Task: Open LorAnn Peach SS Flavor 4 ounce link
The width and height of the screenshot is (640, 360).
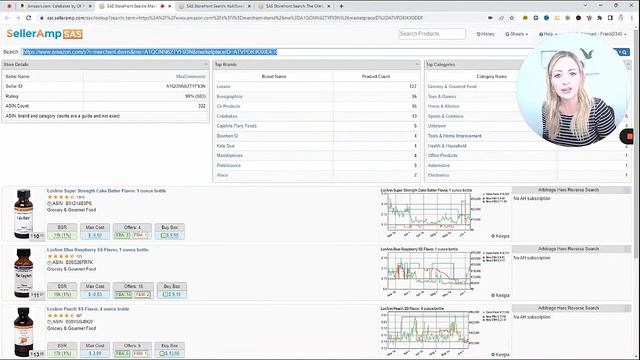Action: (88, 309)
